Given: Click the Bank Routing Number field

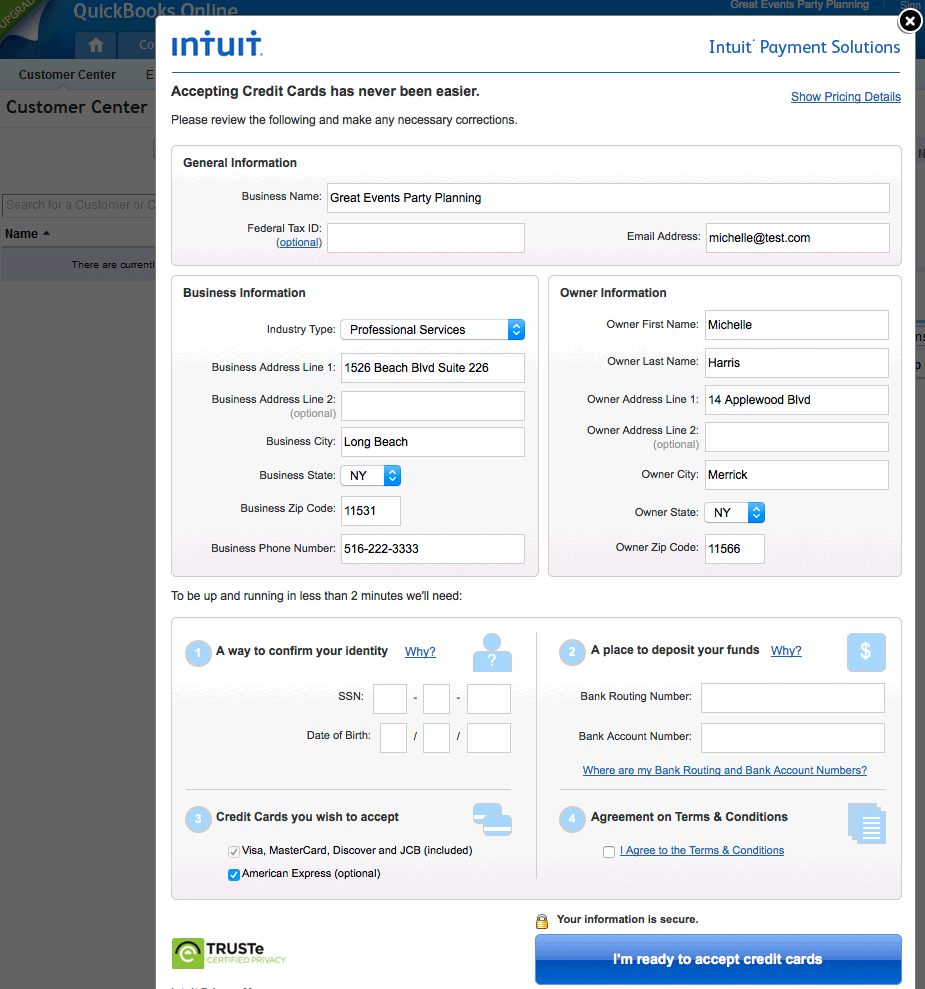Looking at the screenshot, I should (x=793, y=698).
